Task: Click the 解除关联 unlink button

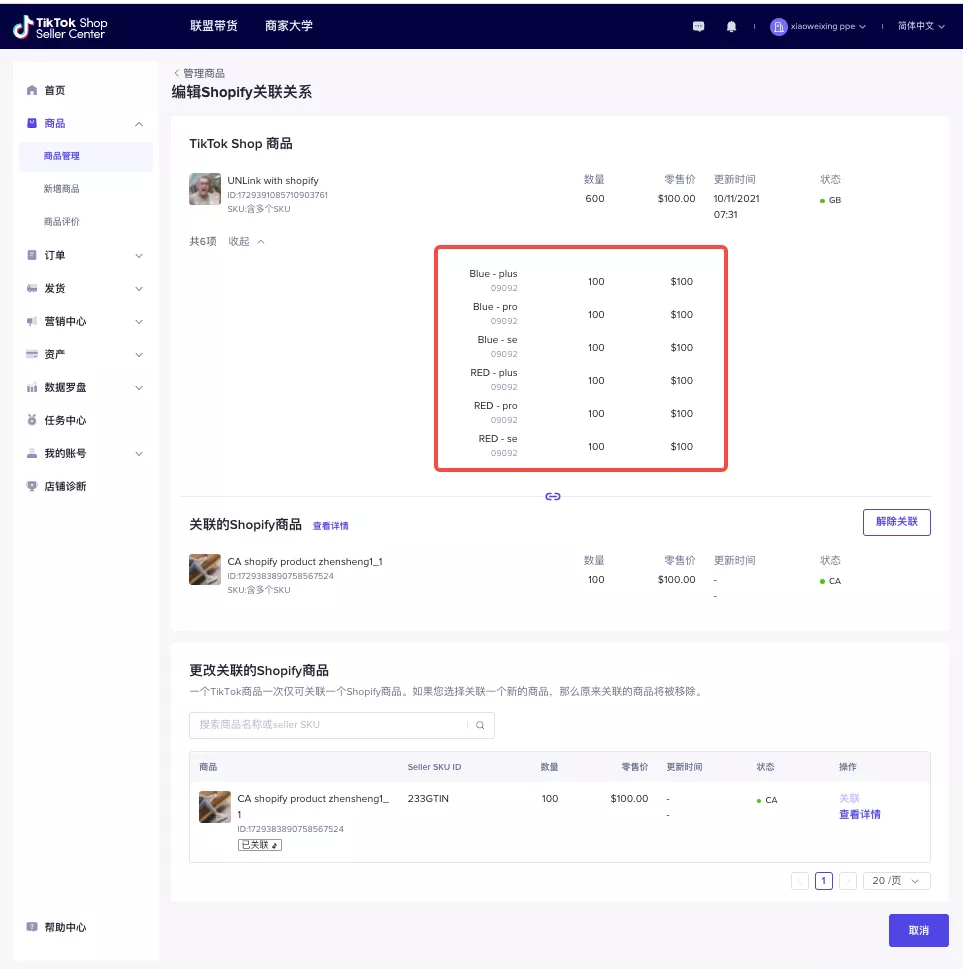Action: pos(896,522)
